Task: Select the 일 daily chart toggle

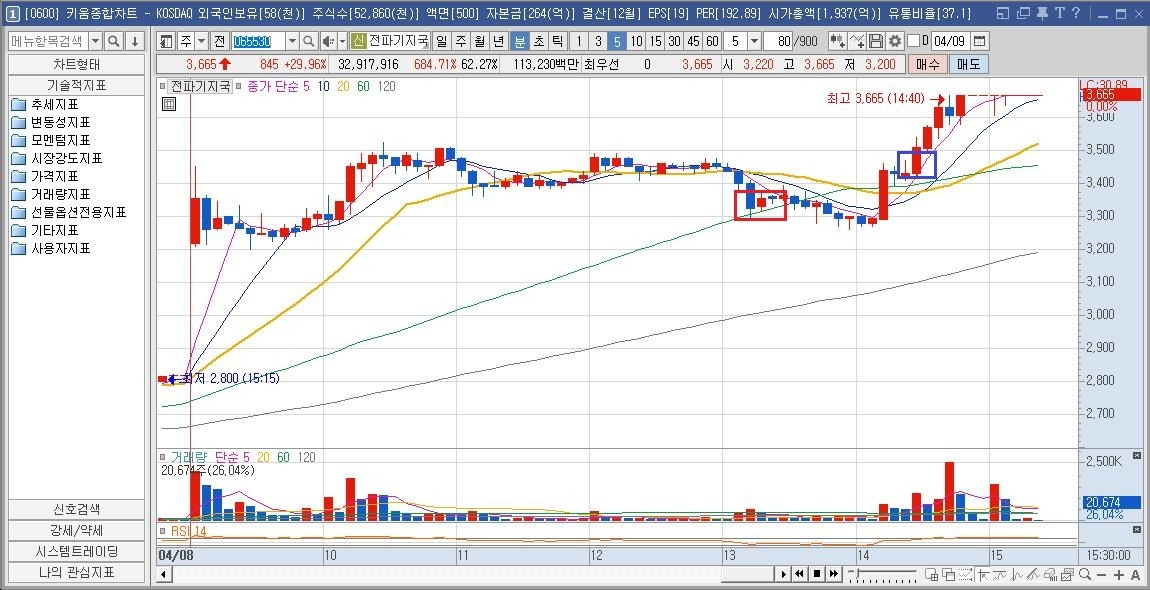Action: [441, 41]
